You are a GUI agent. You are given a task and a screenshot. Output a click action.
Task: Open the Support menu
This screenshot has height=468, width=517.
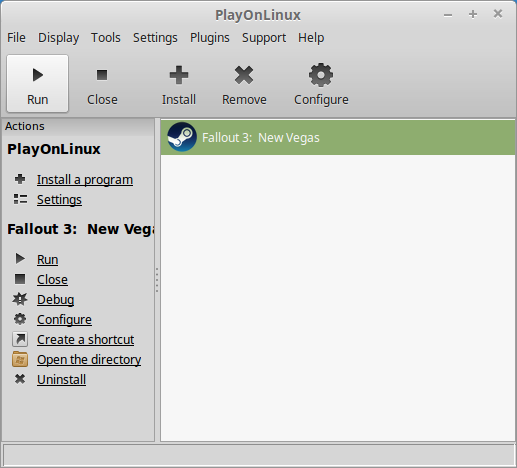click(264, 38)
